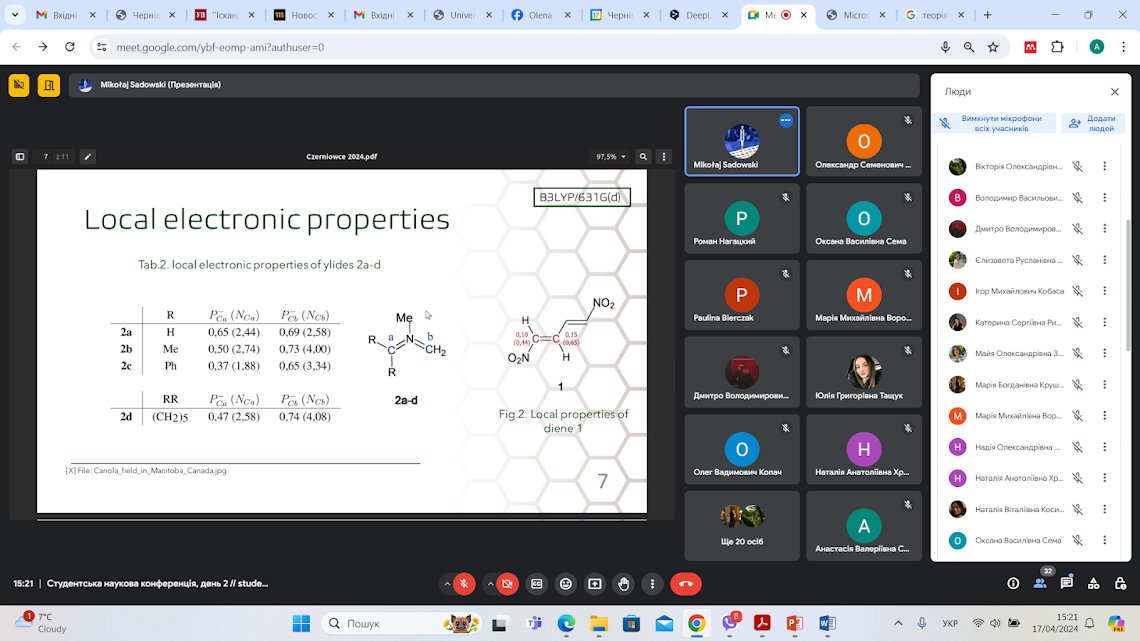The height and width of the screenshot is (641, 1140).
Task: Switch to the теорія Google tab
Action: [934, 15]
